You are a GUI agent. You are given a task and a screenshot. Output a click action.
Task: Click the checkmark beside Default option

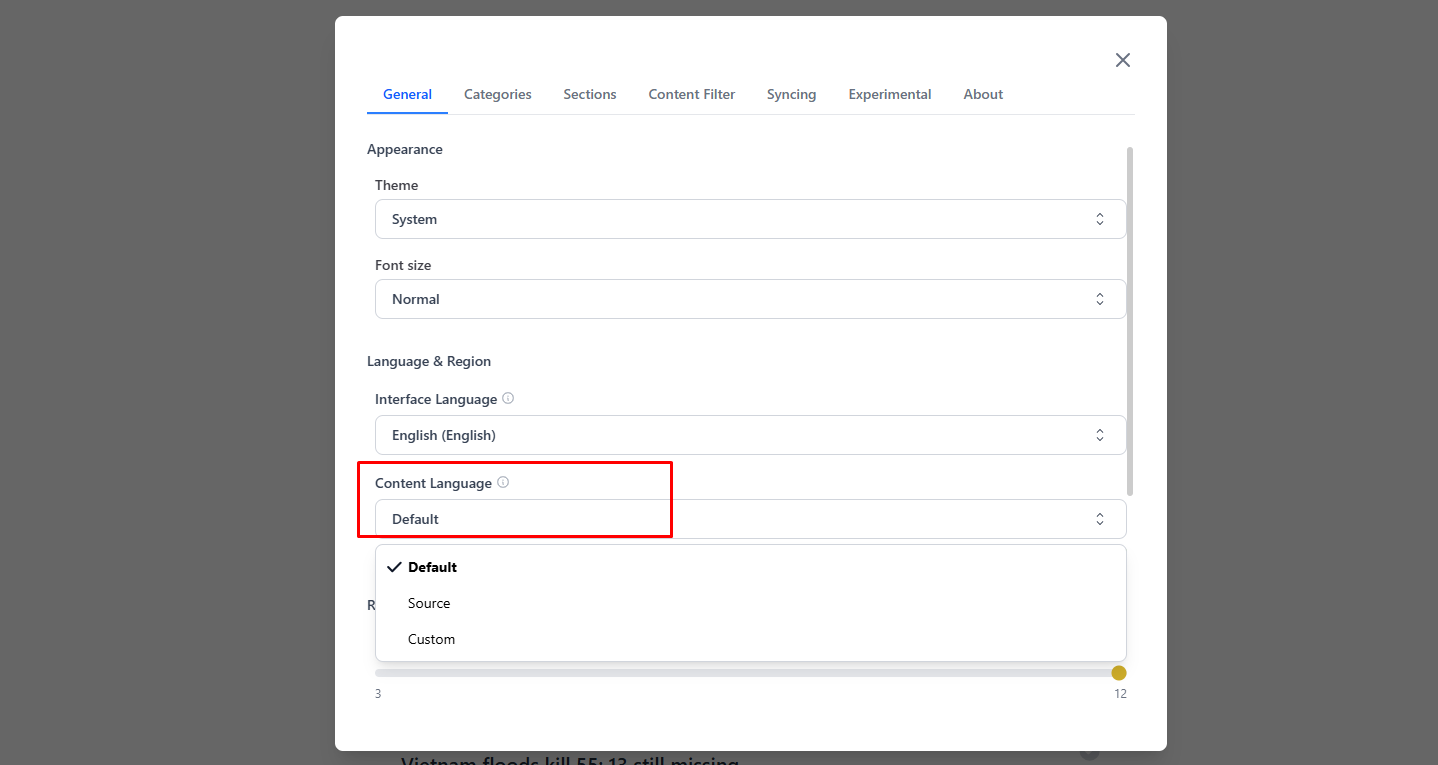click(394, 567)
